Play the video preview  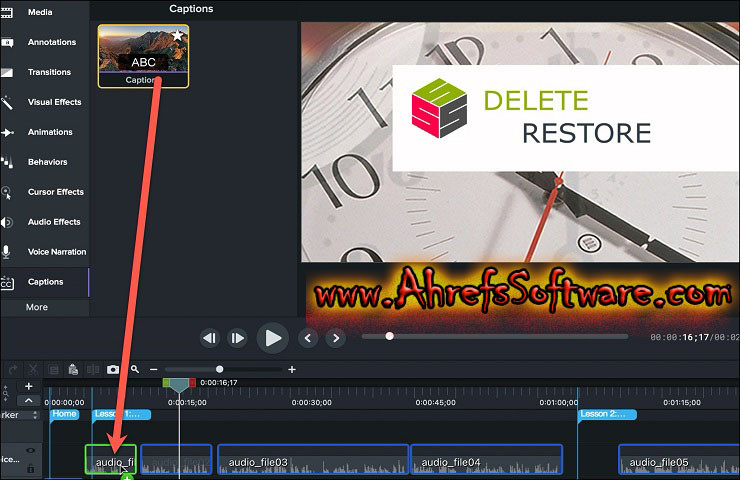(x=273, y=338)
